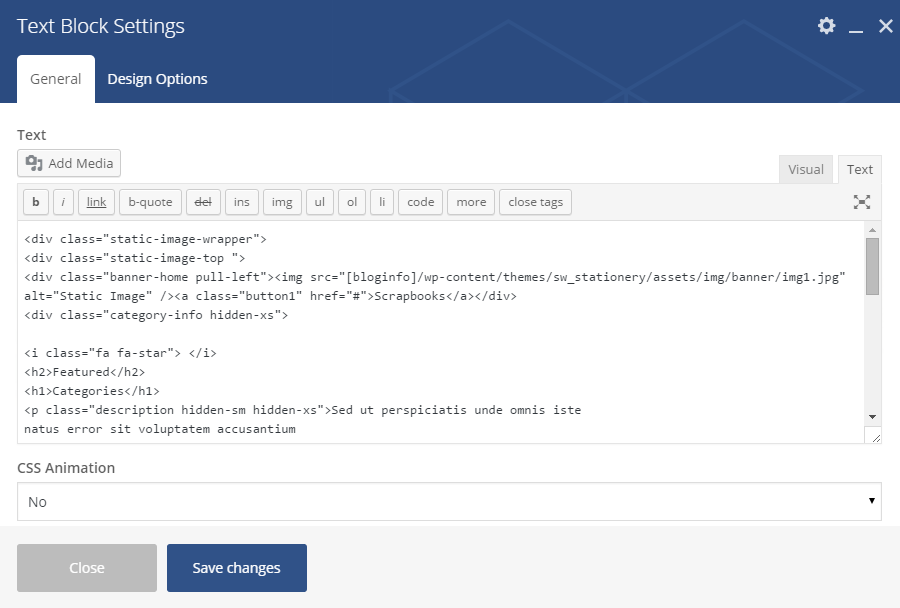Click the Add Media button
This screenshot has height=608, width=900.
click(69, 163)
